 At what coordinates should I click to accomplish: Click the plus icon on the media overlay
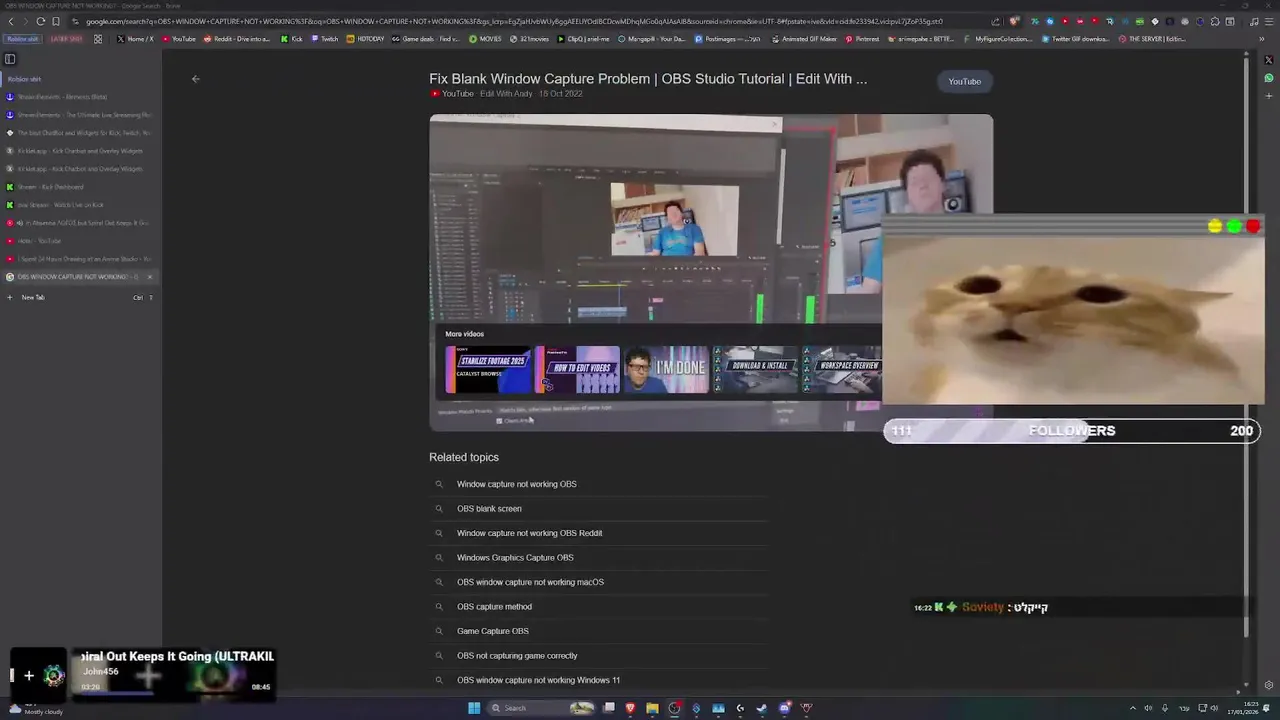pyautogui.click(x=29, y=676)
